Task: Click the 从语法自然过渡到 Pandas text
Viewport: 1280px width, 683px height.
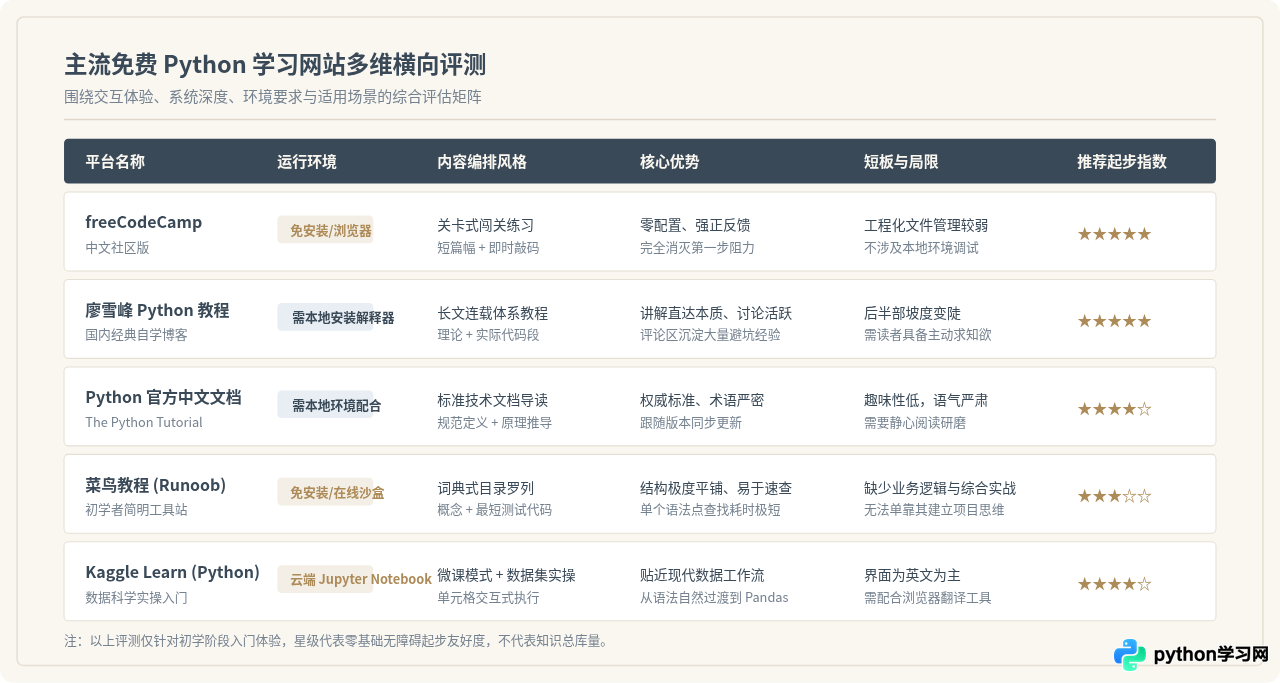Action: (714, 597)
